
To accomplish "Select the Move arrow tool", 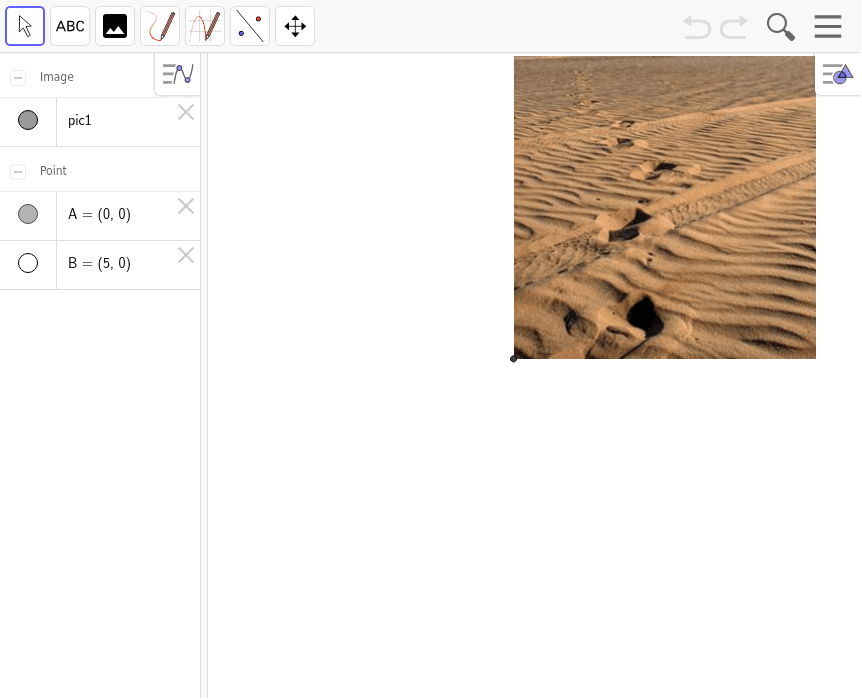I will (25, 26).
